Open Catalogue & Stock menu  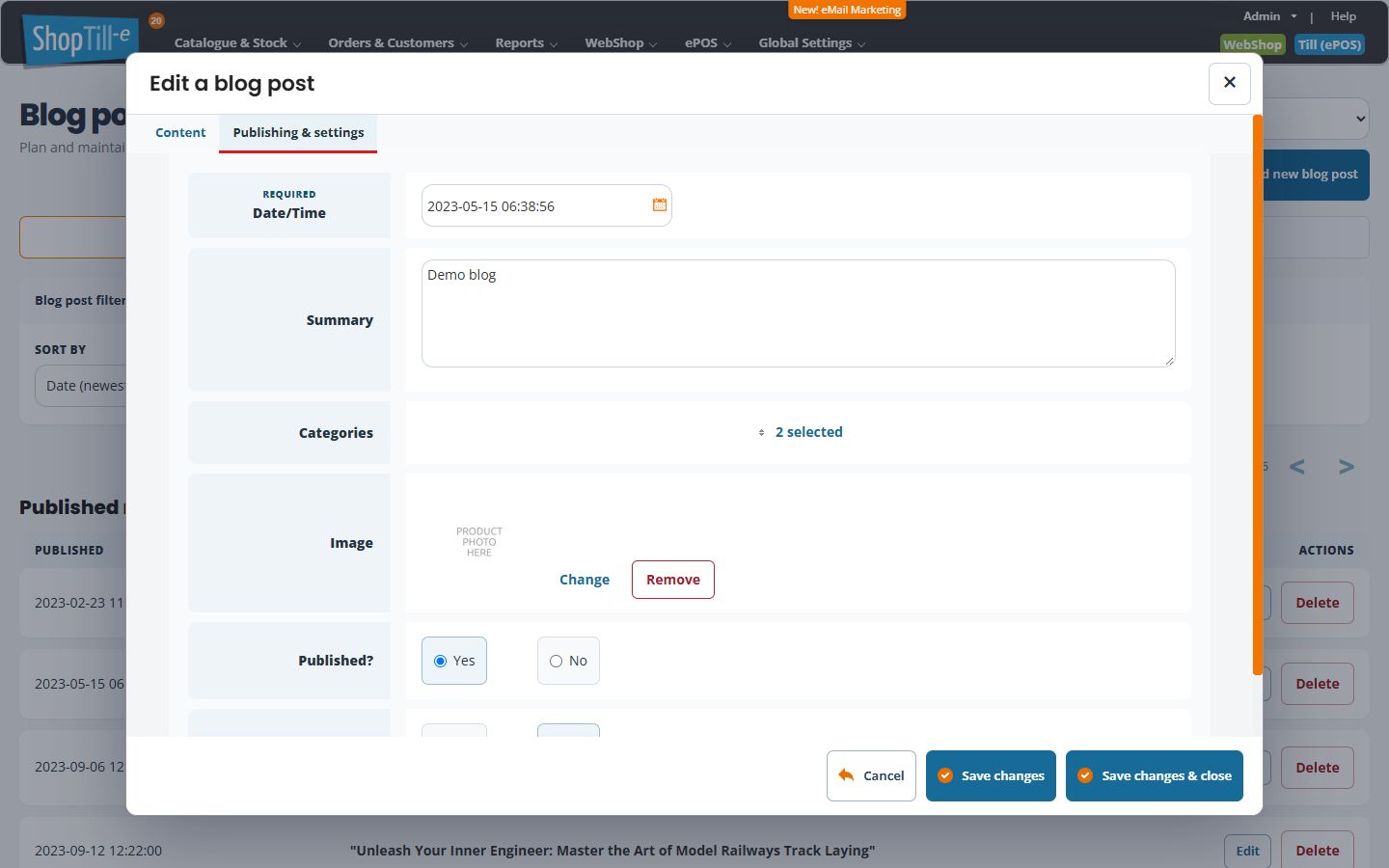tap(237, 43)
